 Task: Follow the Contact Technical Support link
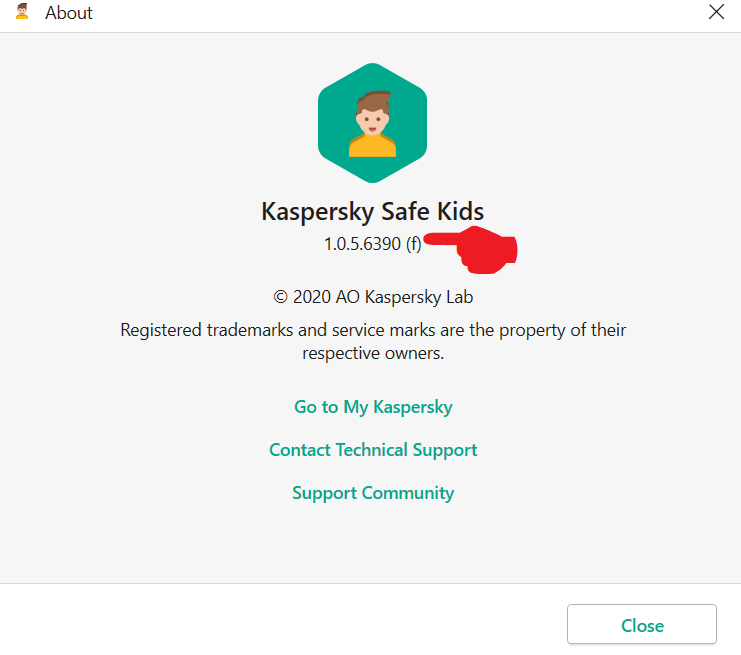(373, 450)
